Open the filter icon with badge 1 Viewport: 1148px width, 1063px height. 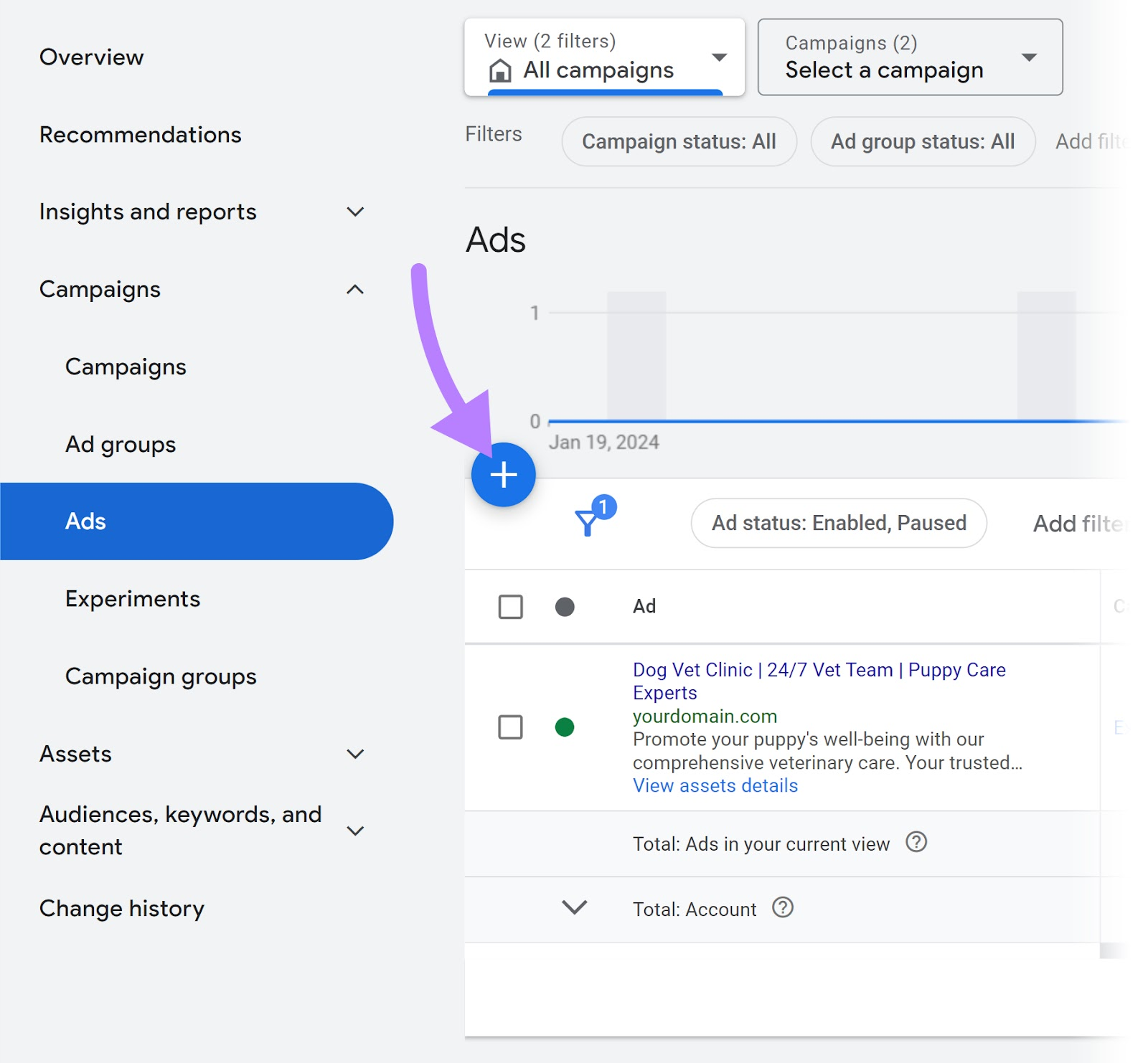[590, 523]
